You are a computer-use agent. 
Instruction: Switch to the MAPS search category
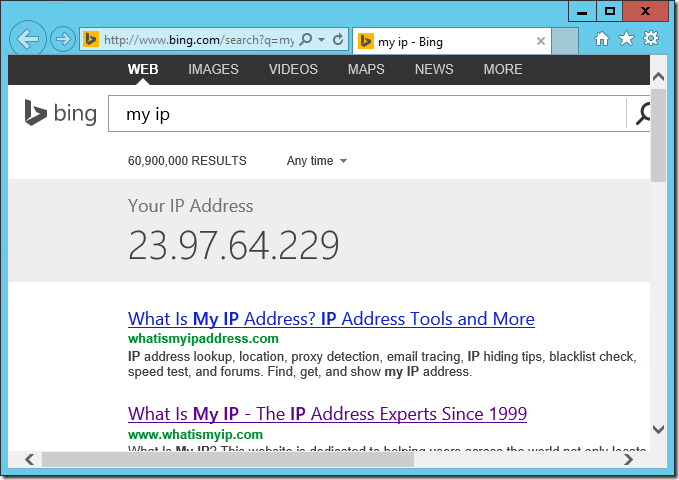click(x=366, y=69)
